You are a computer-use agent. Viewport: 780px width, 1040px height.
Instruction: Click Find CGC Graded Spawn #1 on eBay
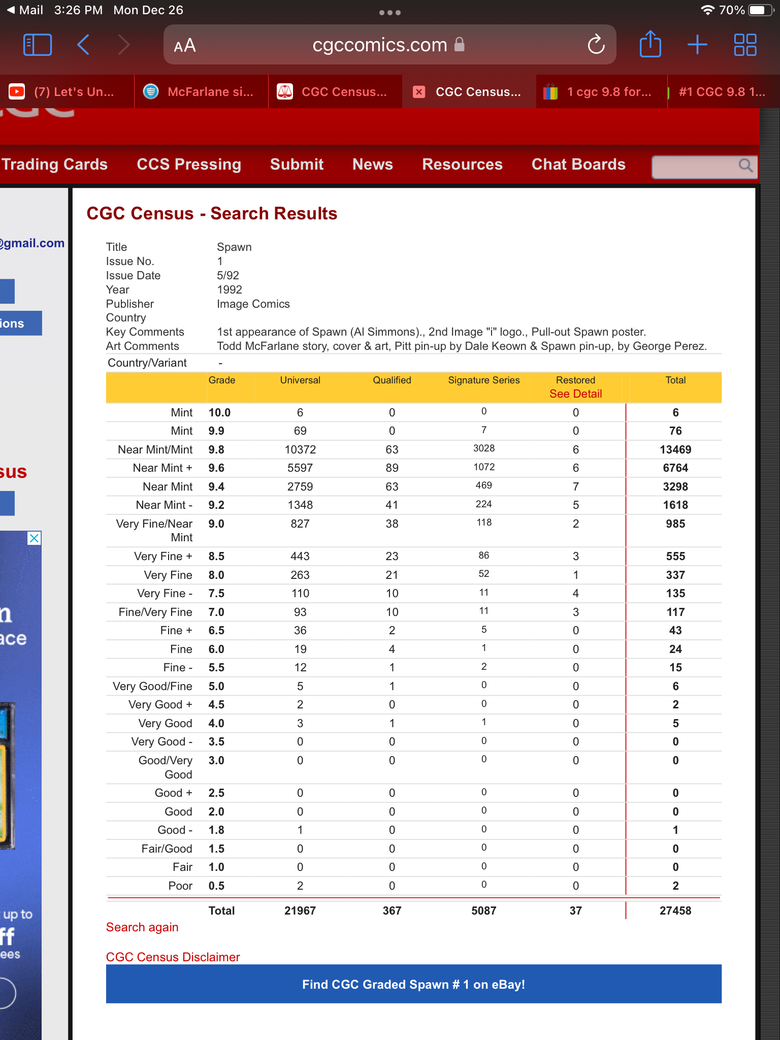pos(413,984)
